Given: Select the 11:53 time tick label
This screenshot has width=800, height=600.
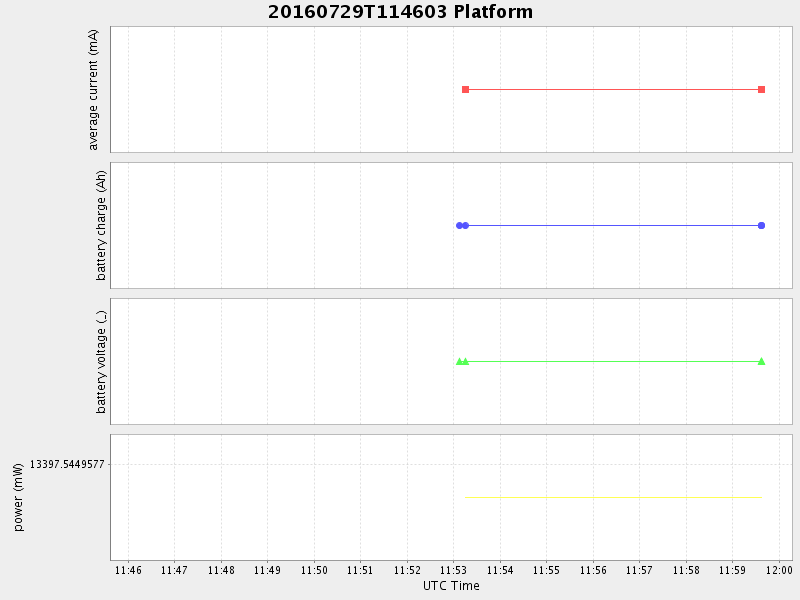Looking at the screenshot, I should click(453, 570).
